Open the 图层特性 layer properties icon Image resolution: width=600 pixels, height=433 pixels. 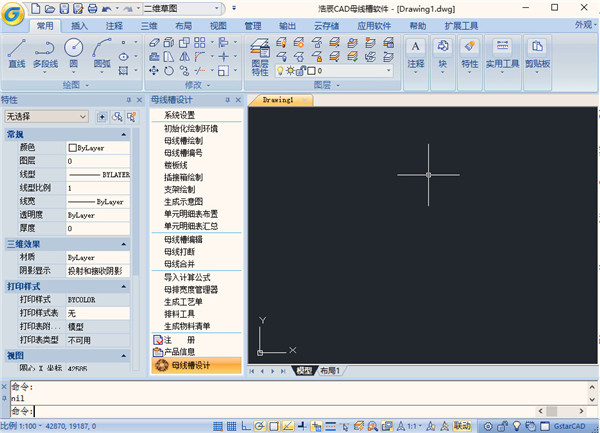point(260,52)
